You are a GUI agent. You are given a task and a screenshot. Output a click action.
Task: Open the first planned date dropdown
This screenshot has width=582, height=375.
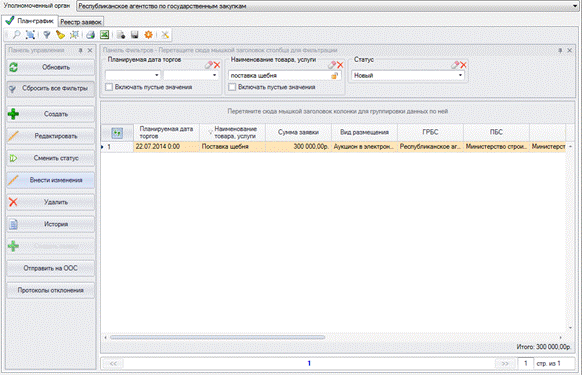point(157,75)
